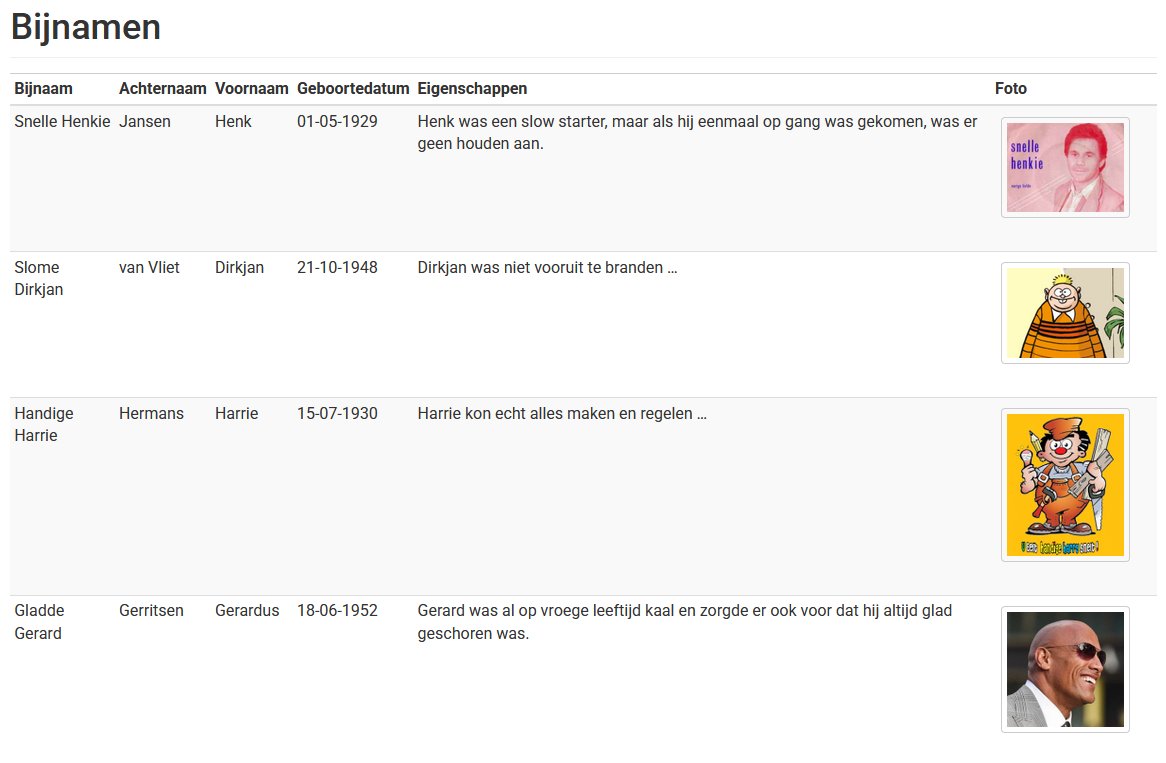Screen dimensions: 1166x763
Task: Select the birth date 18-06-1952
Action: [337, 611]
